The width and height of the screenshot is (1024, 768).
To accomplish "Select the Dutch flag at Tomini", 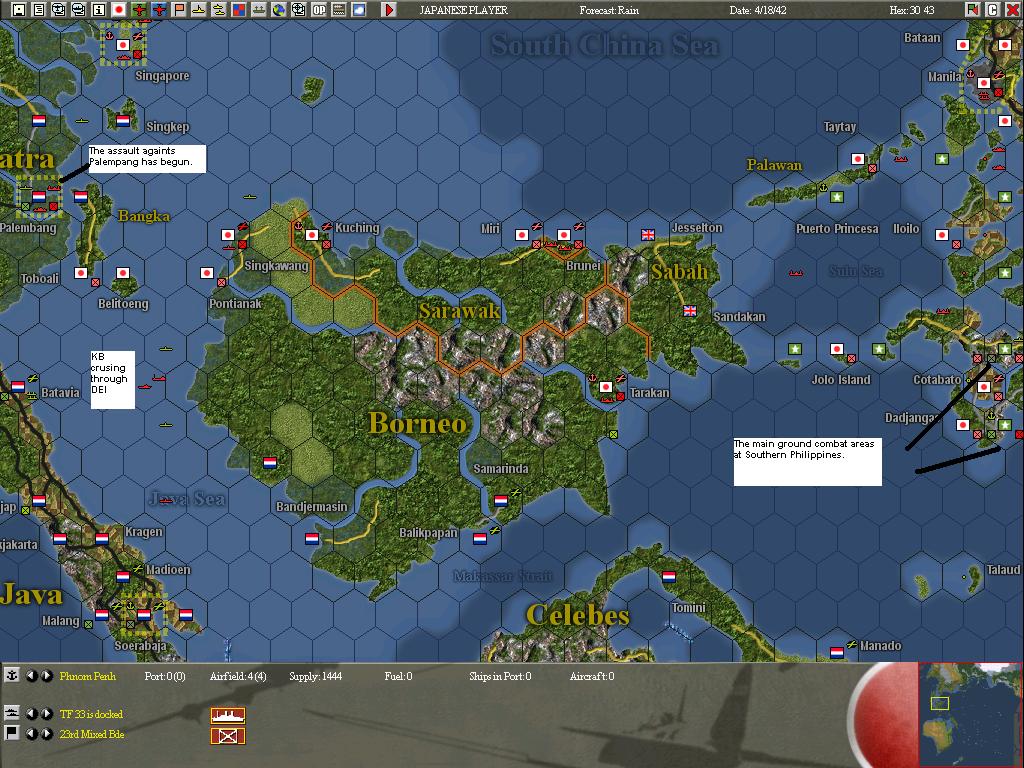I will [669, 577].
